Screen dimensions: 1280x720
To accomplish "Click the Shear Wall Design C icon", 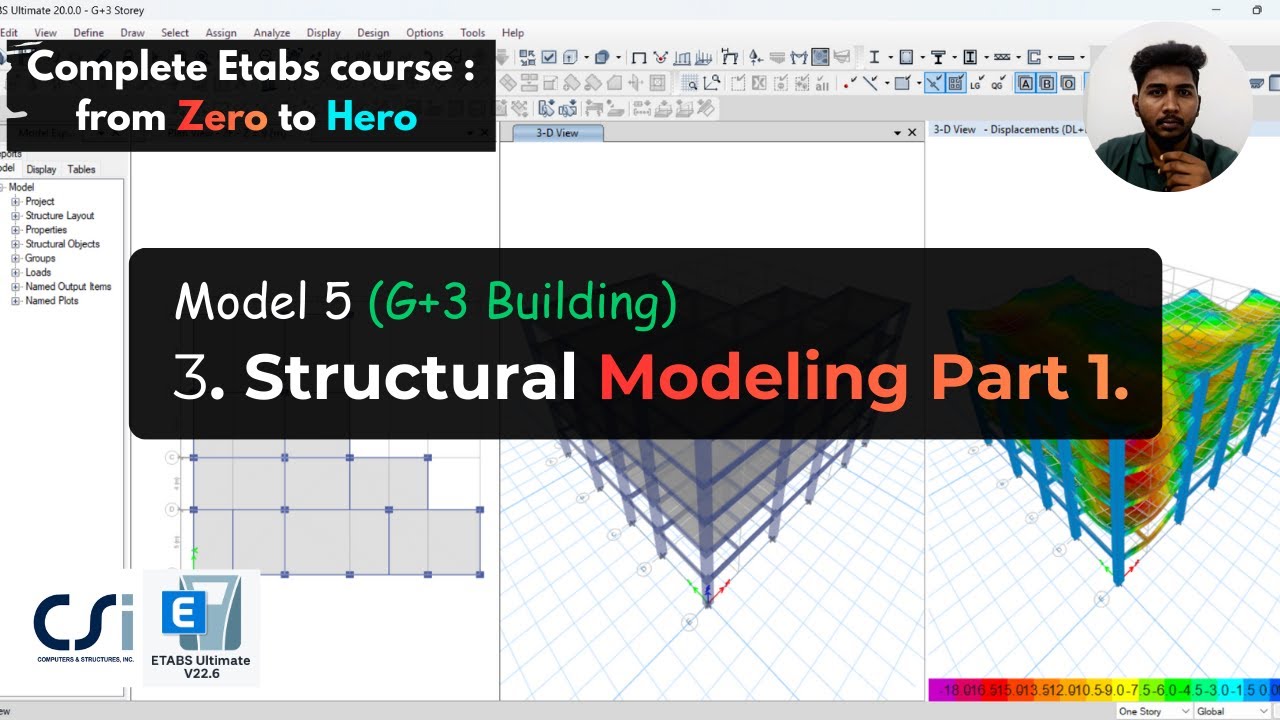I will tap(1033, 58).
